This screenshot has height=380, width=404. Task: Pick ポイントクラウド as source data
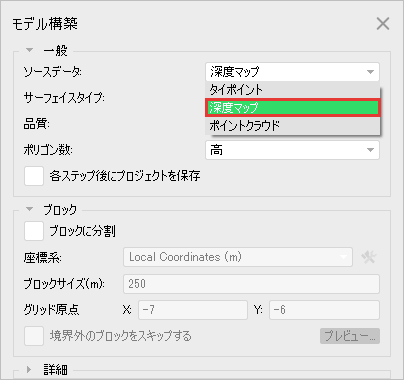292,126
